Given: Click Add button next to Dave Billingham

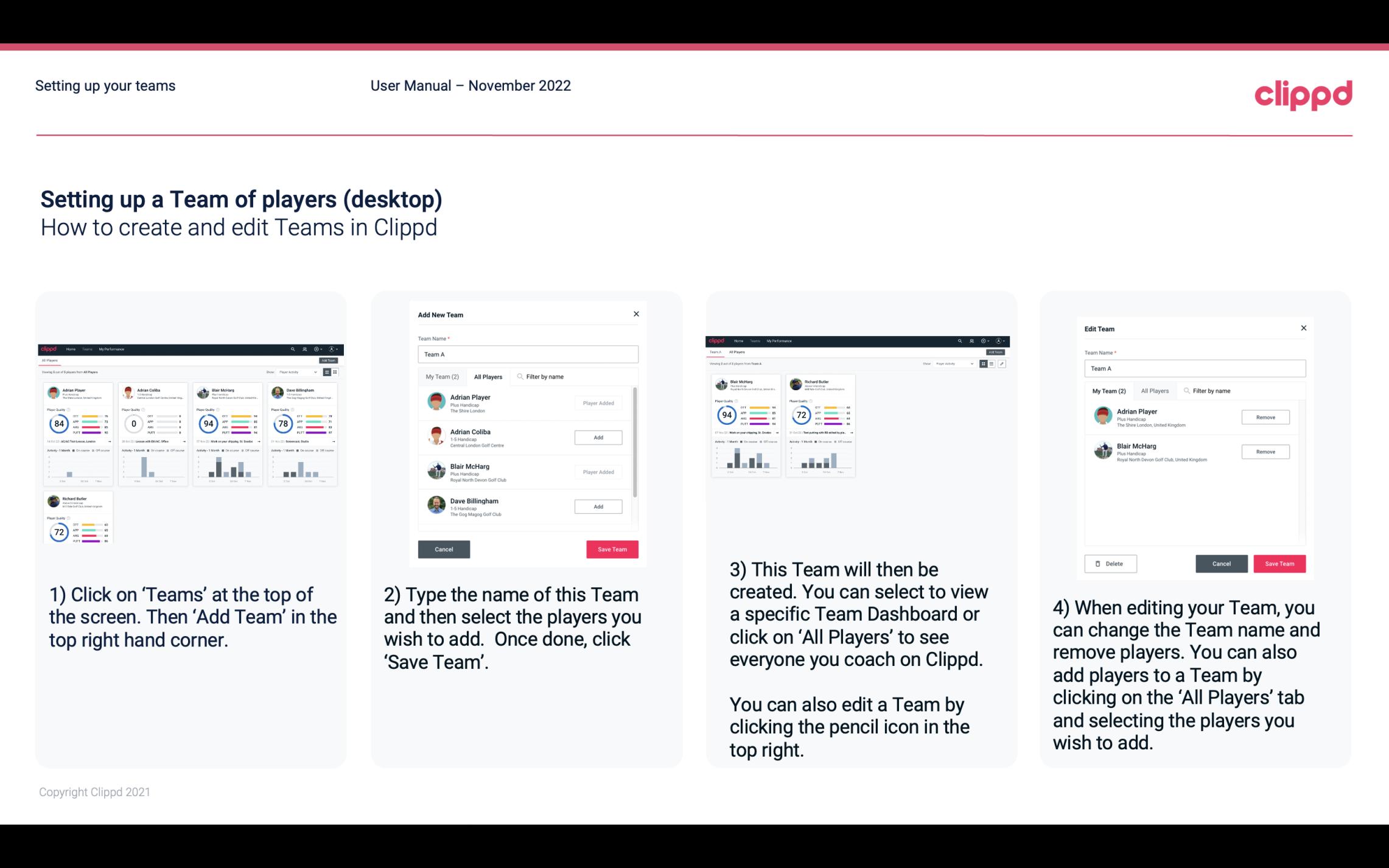Looking at the screenshot, I should point(597,506).
